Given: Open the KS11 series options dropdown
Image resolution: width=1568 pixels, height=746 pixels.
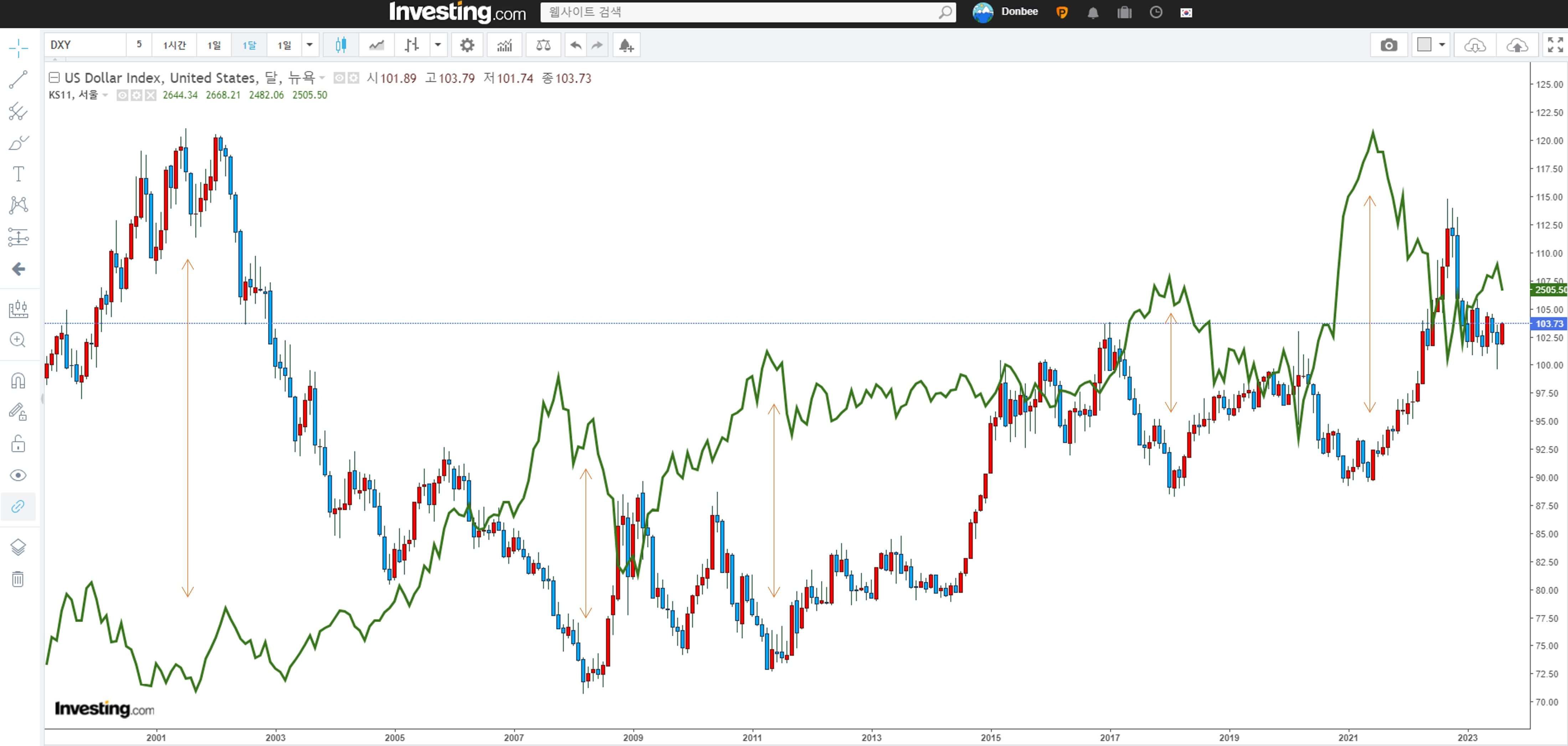Looking at the screenshot, I should click(x=105, y=95).
